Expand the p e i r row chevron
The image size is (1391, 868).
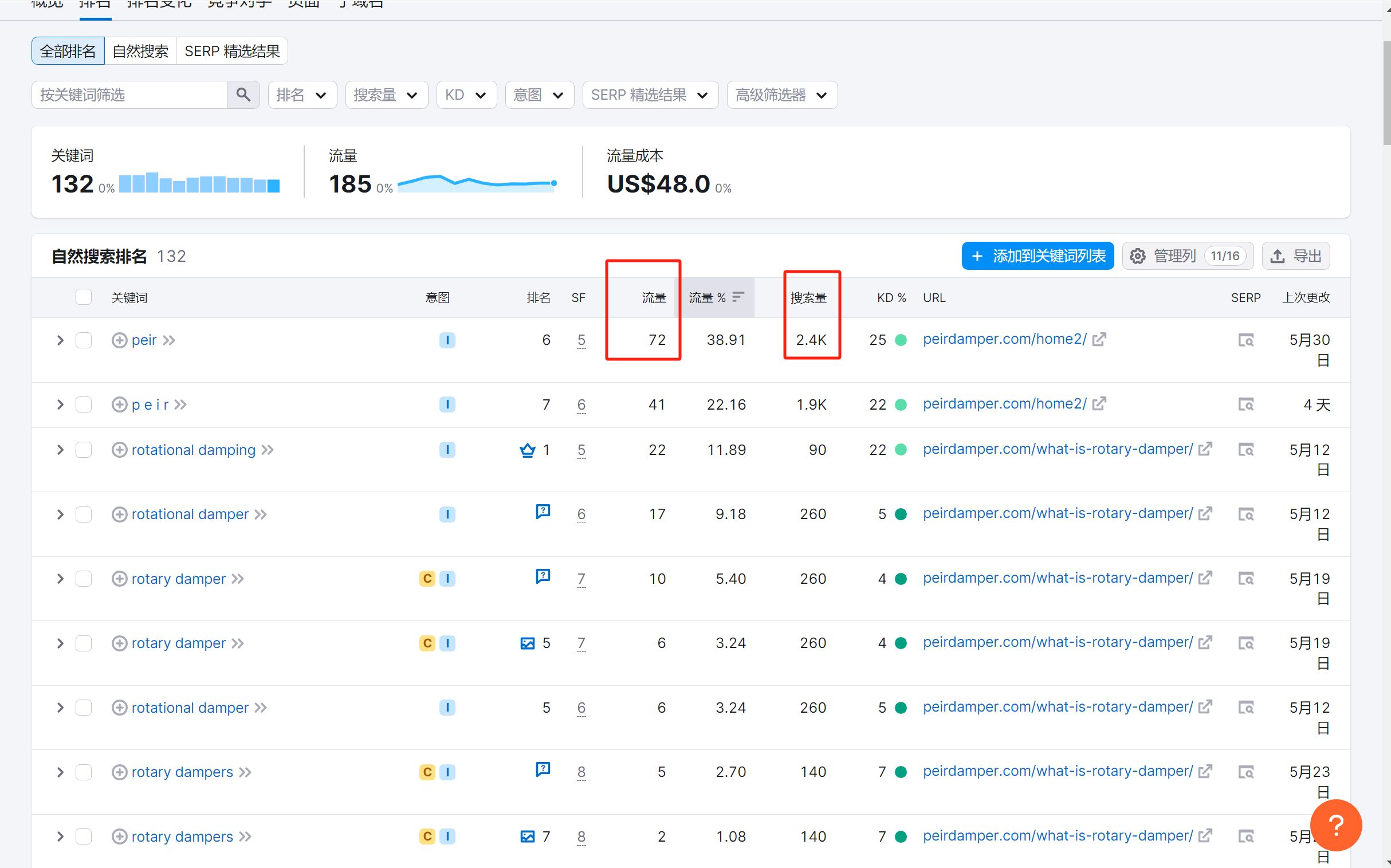pos(60,404)
